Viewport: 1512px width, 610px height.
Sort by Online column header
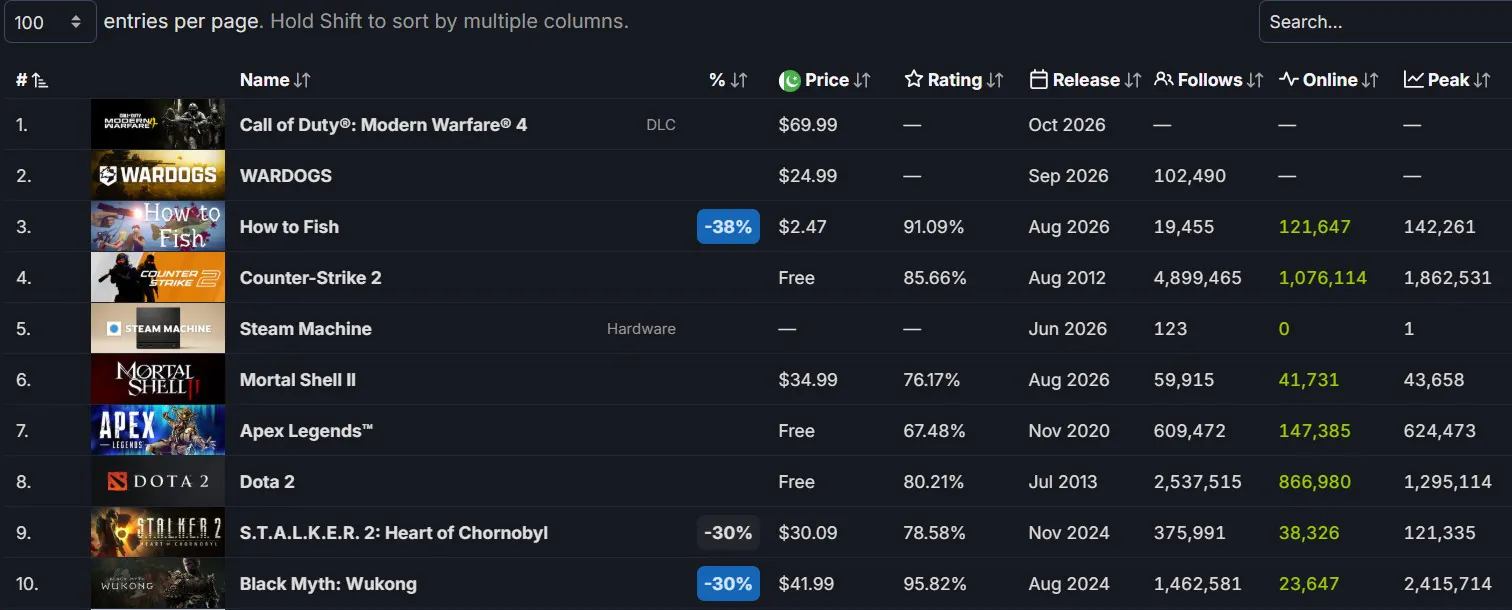[1329, 80]
